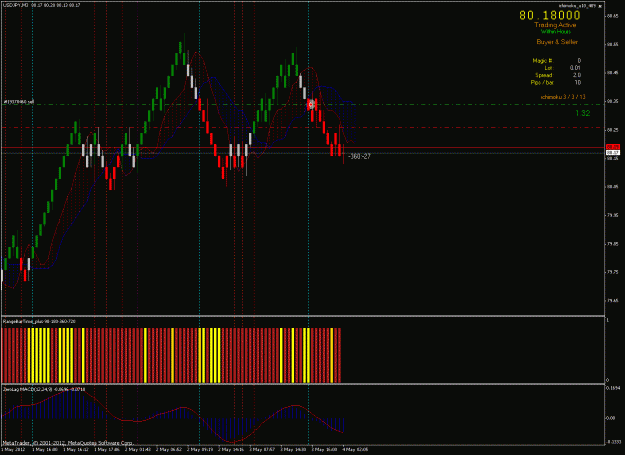The height and width of the screenshot is (455, 625).
Task: Click the red bid price tag on the price axis
Action: pyautogui.click(x=613, y=147)
